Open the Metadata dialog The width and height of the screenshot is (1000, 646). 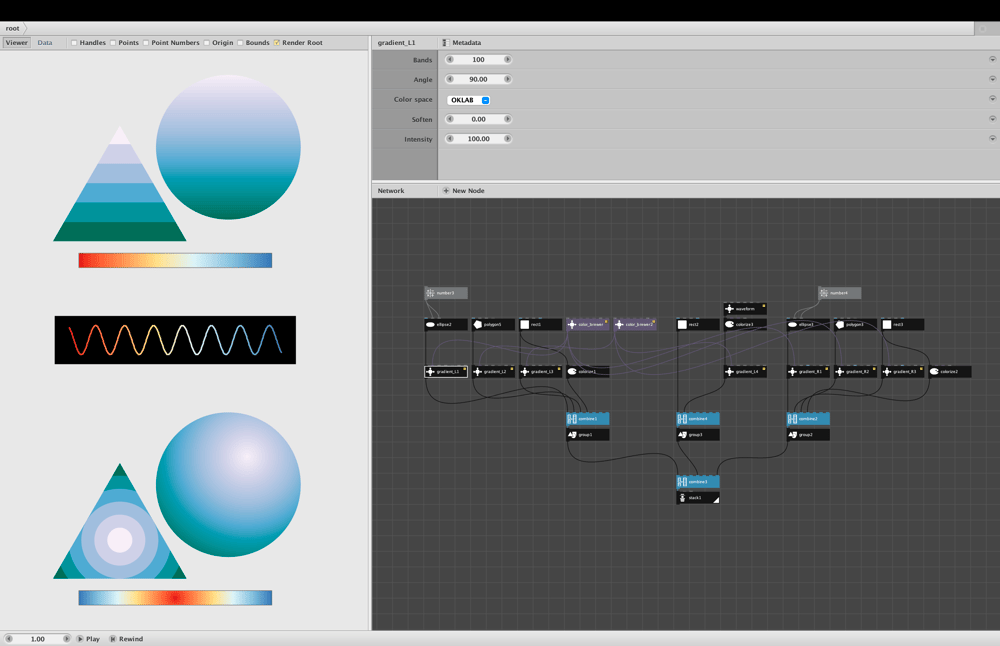(462, 43)
